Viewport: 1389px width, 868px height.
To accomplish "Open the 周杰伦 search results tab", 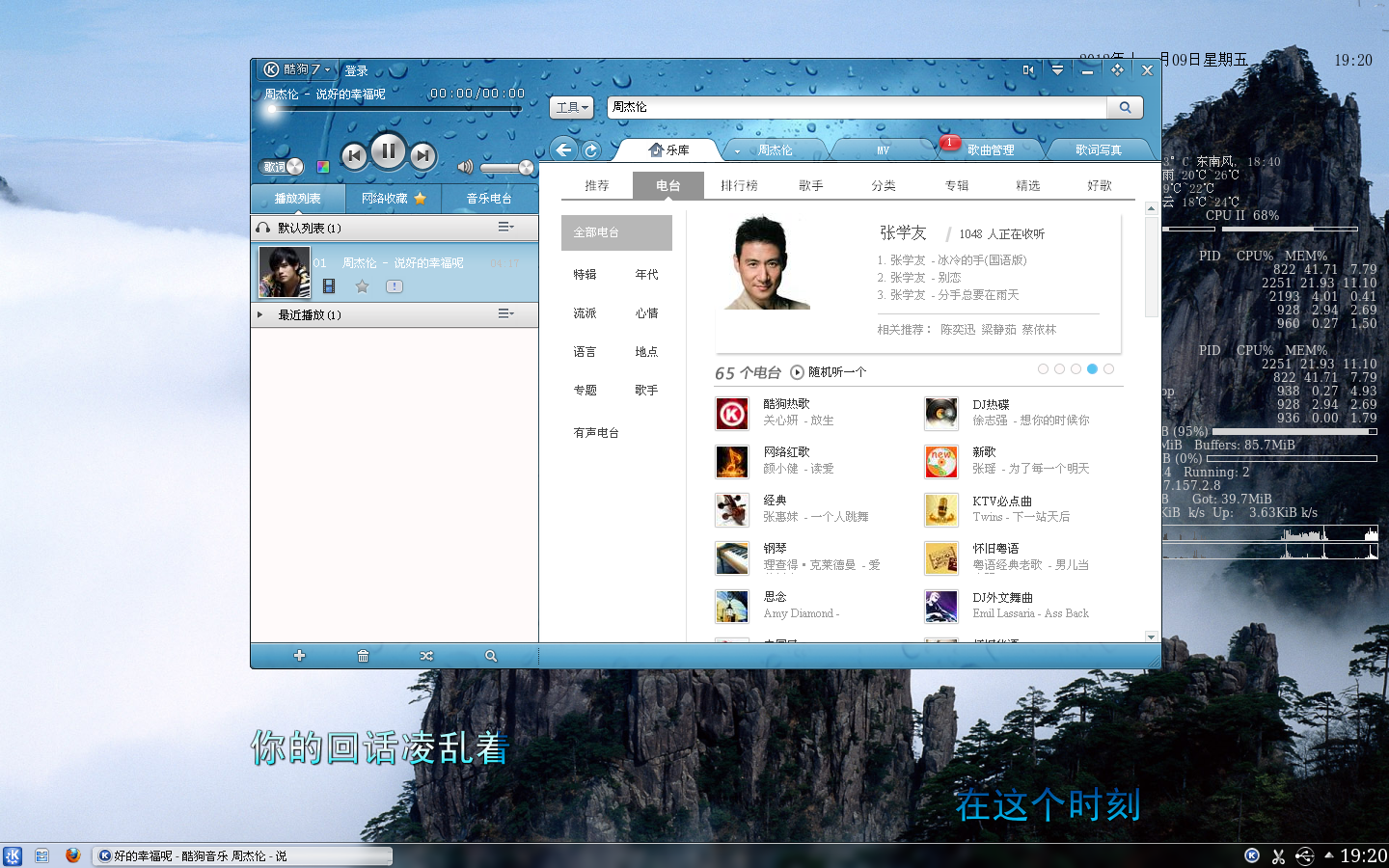I will pyautogui.click(x=775, y=150).
